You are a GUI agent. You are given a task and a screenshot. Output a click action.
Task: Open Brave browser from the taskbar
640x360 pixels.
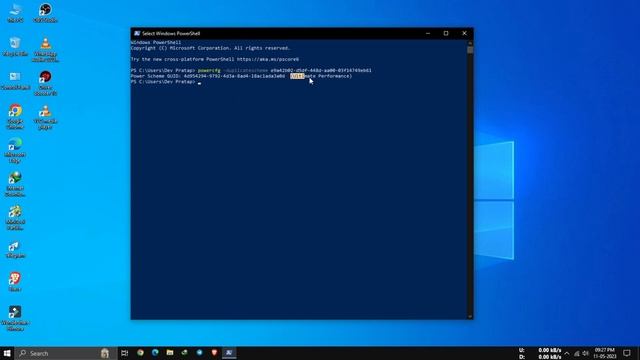pyautogui.click(x=214, y=353)
